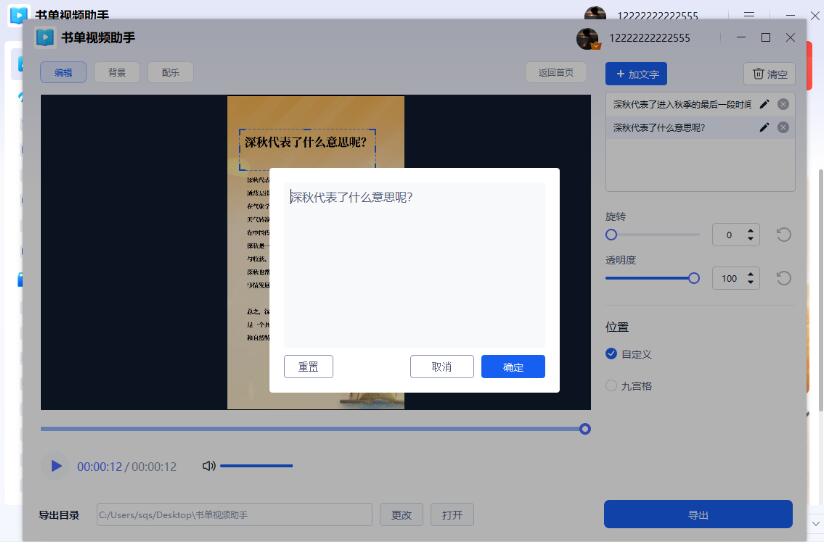Adjust the 透明度 opacity slider handle
Viewport: 824px width, 550px height.
[694, 278]
